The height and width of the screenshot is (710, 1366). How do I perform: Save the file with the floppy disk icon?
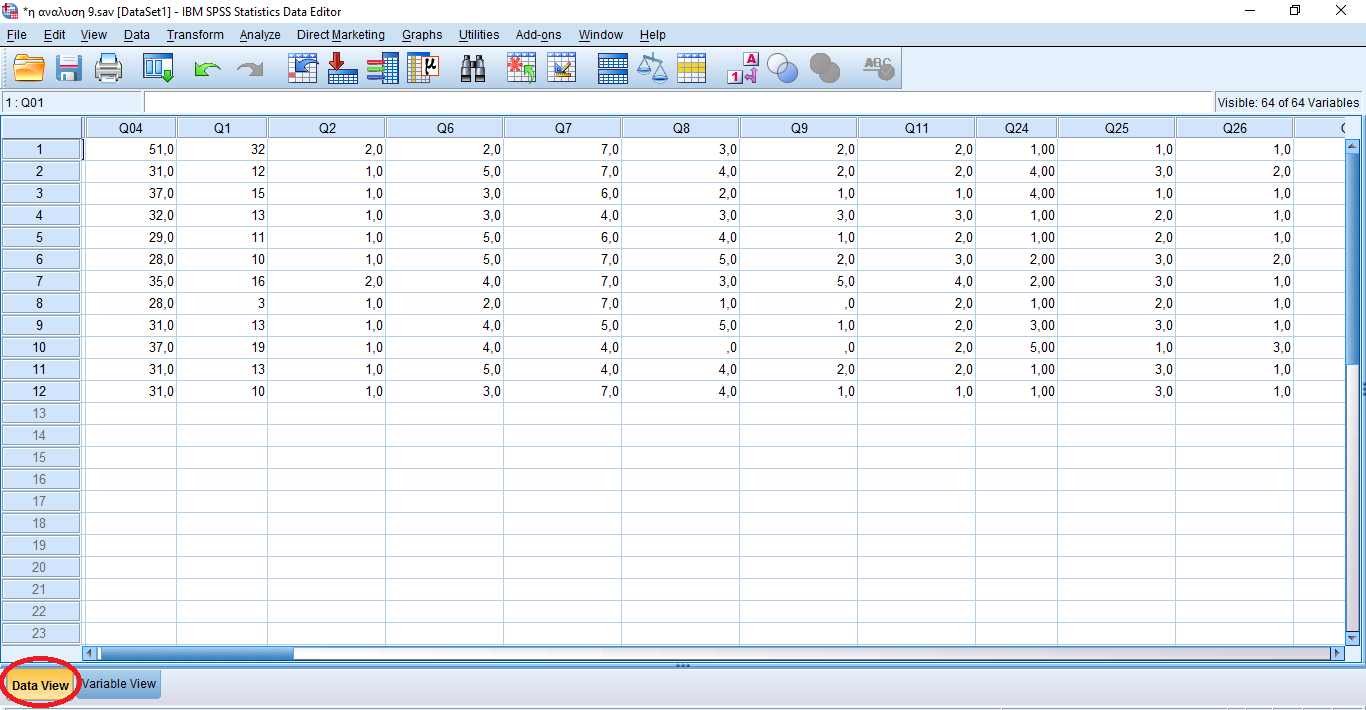pos(68,68)
